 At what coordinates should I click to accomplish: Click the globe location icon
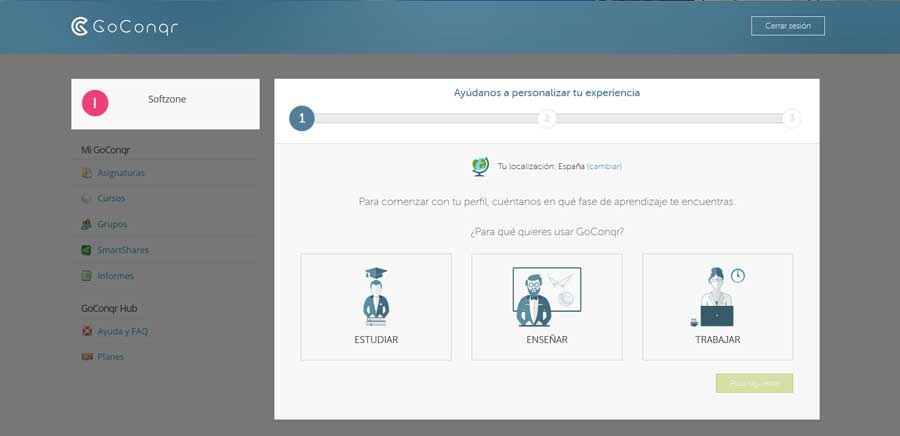[x=480, y=166]
